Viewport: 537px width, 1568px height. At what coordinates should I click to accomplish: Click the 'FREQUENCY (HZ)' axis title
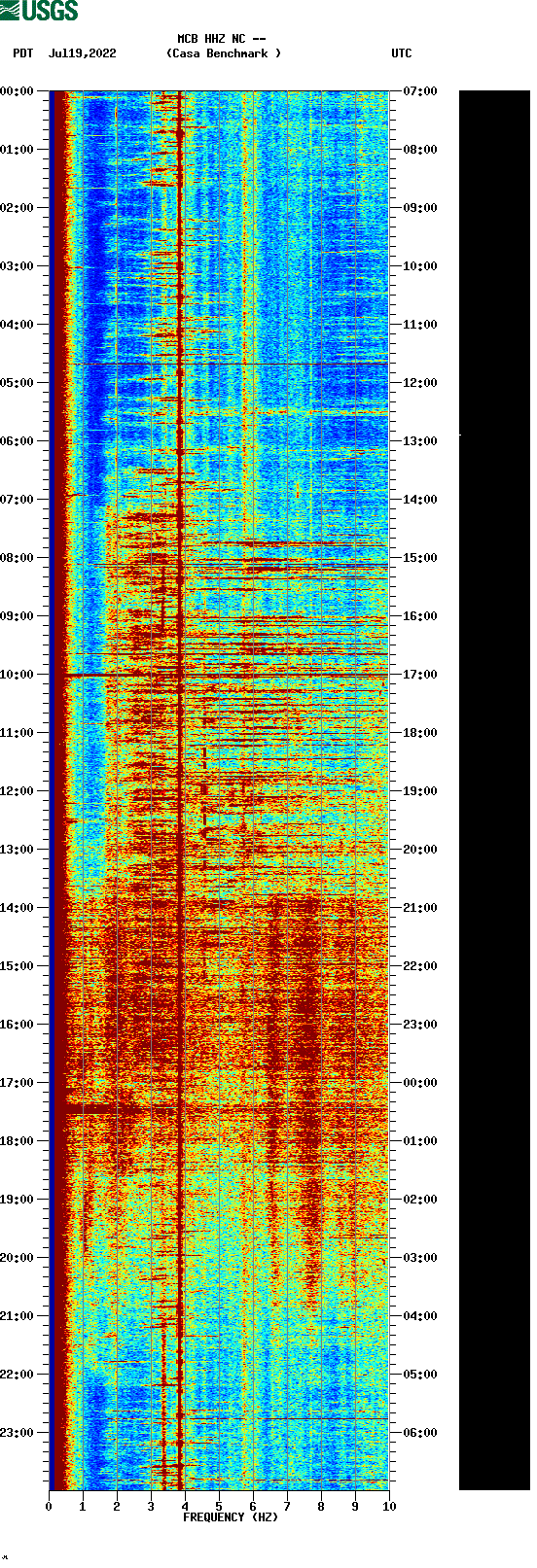[x=231, y=1517]
